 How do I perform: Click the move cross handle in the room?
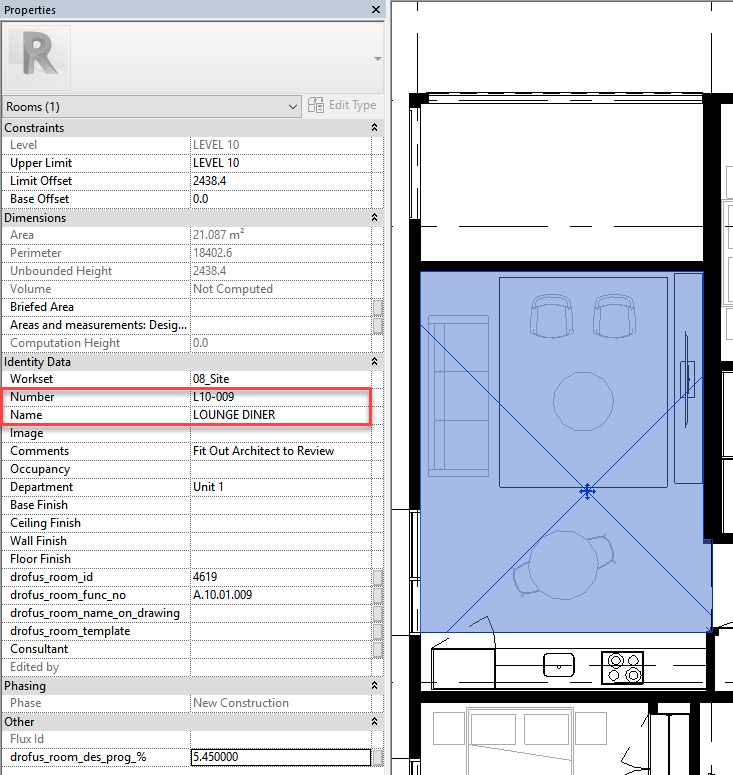587,491
